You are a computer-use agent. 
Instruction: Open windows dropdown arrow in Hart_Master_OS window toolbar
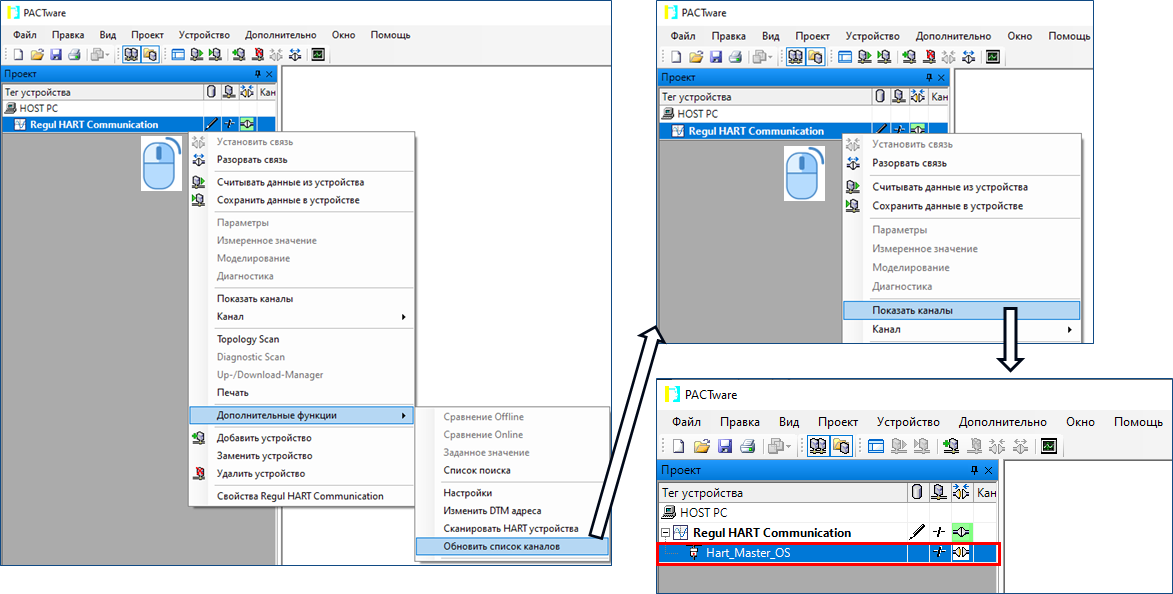789,446
